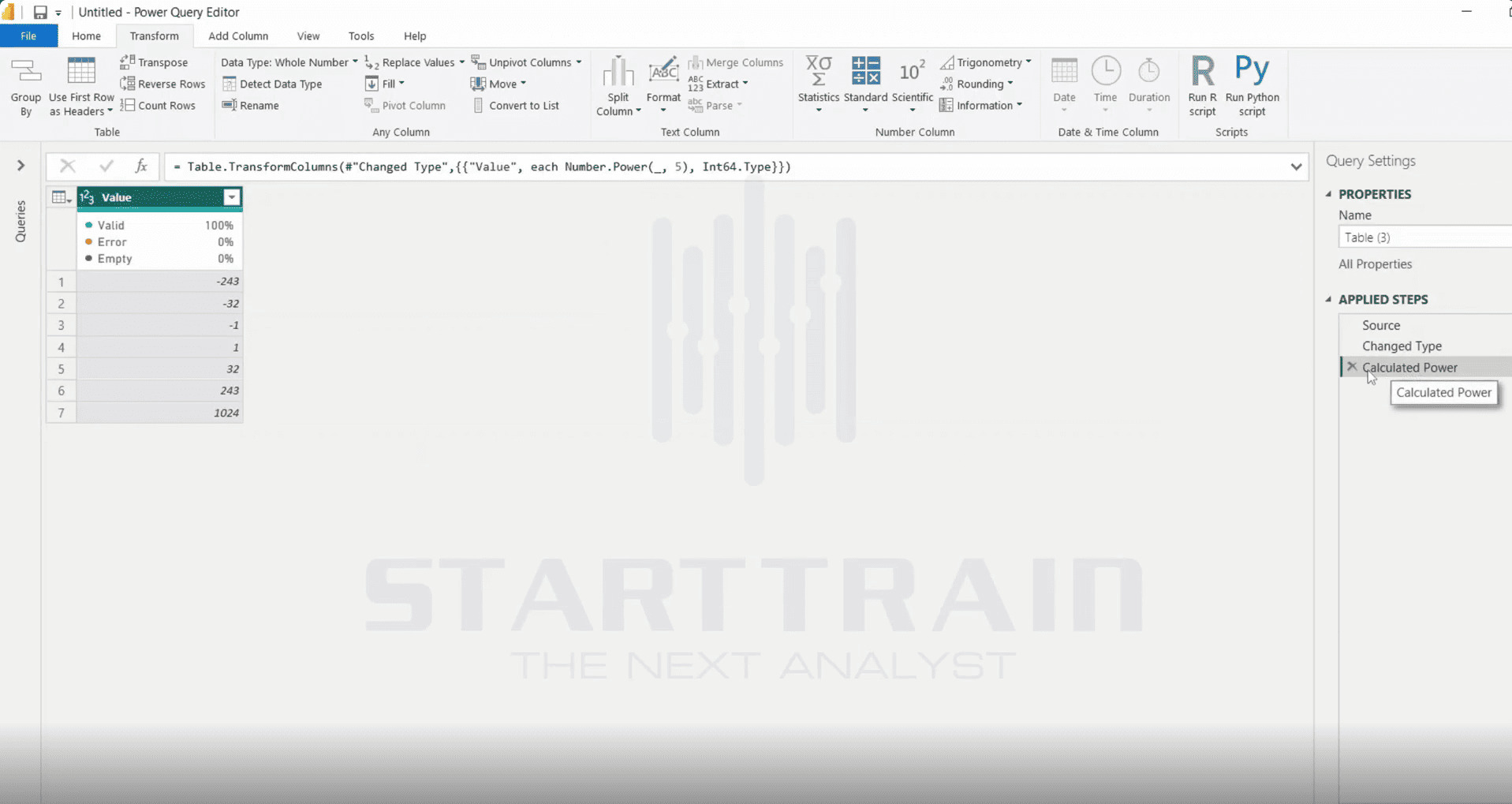Expand the formula bar
This screenshot has width=1512, height=804.
[x=1296, y=166]
